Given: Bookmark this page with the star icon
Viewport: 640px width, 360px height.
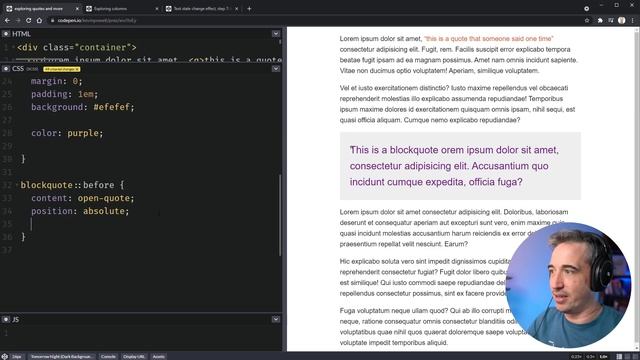Looking at the screenshot, I should point(587,20).
